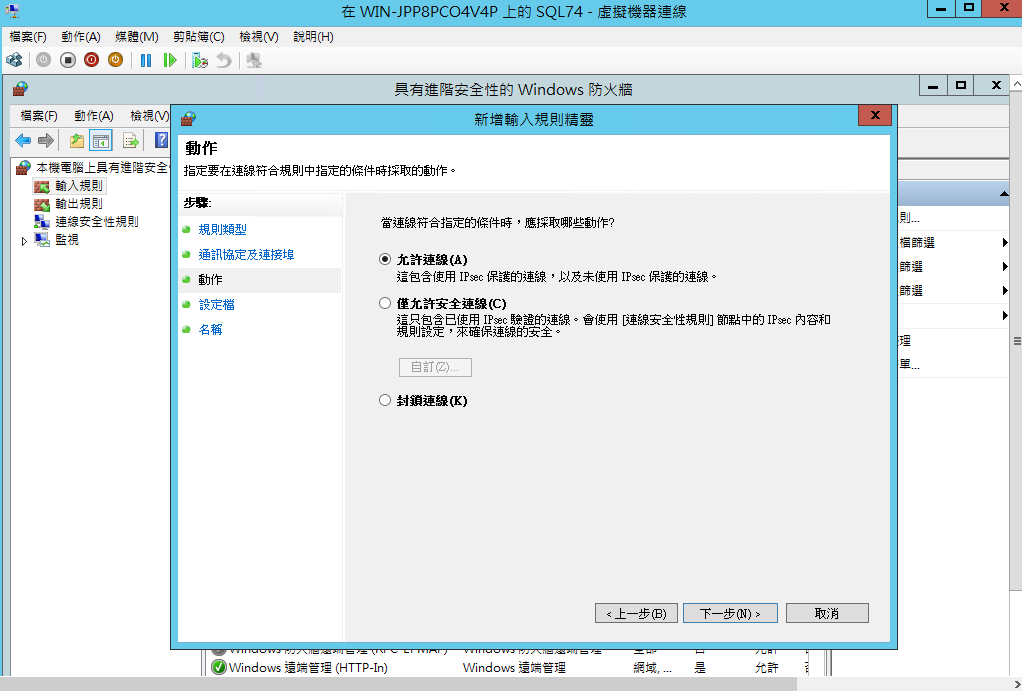
Task: Maximize the firewall window
Action: pos(961,85)
